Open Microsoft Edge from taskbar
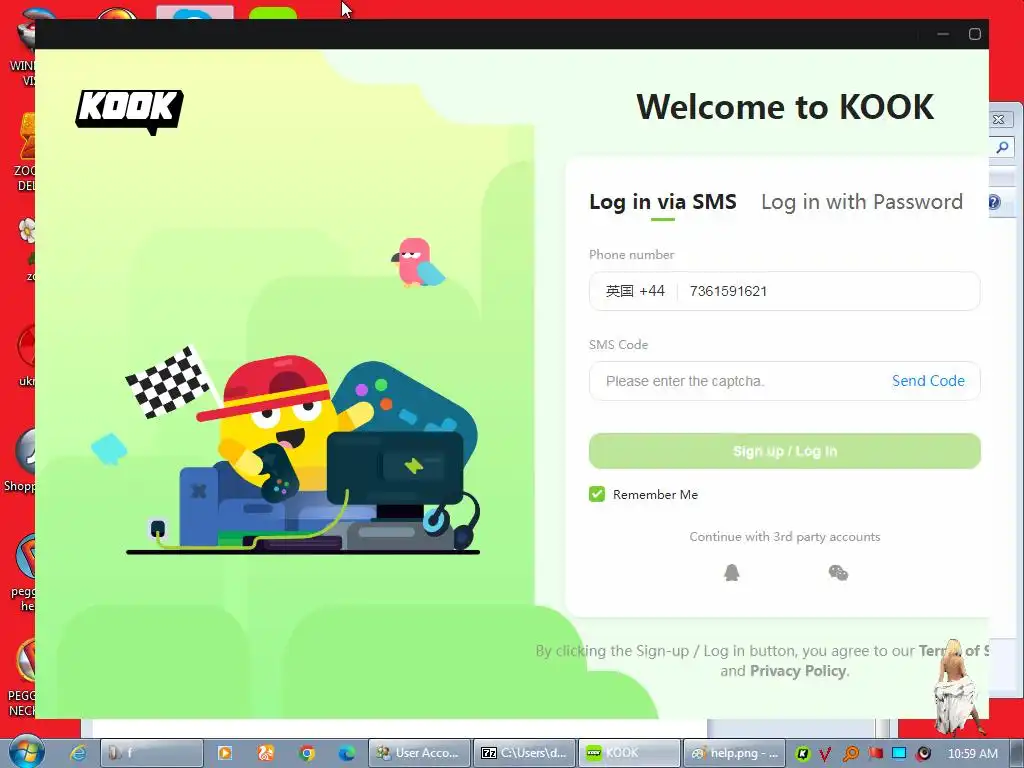The image size is (1024, 768). (x=346, y=753)
